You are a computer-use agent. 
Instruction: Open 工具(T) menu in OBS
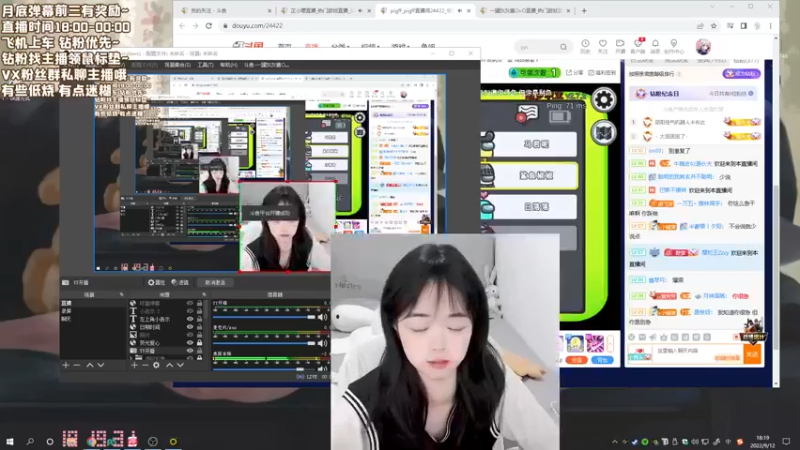(x=205, y=65)
